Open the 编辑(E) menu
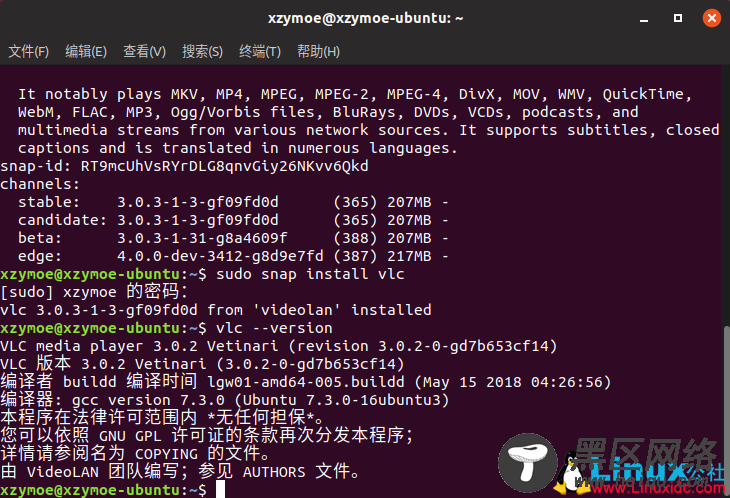Viewport: 730px width, 498px height. (x=86, y=51)
